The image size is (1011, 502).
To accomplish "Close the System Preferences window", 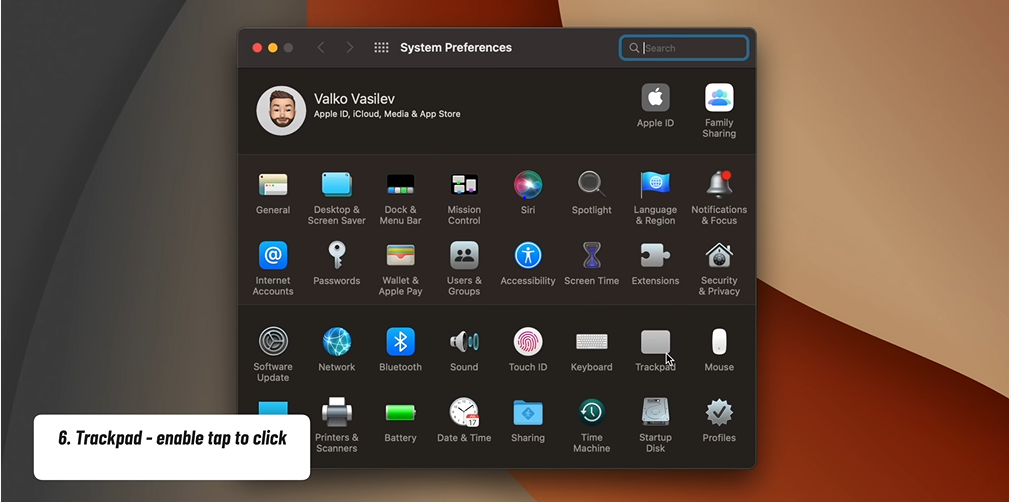I will 257,48.
